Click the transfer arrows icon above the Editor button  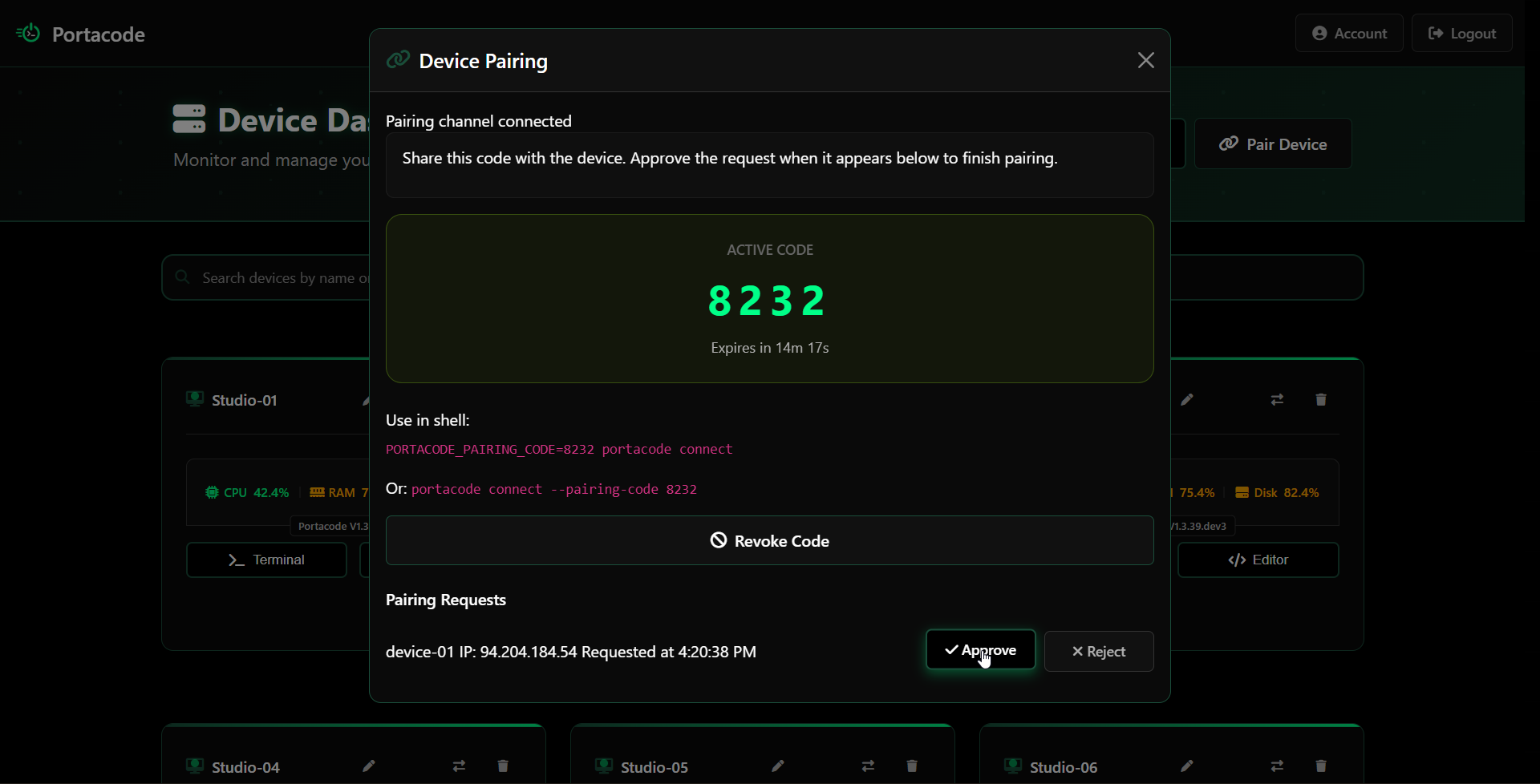click(1277, 399)
